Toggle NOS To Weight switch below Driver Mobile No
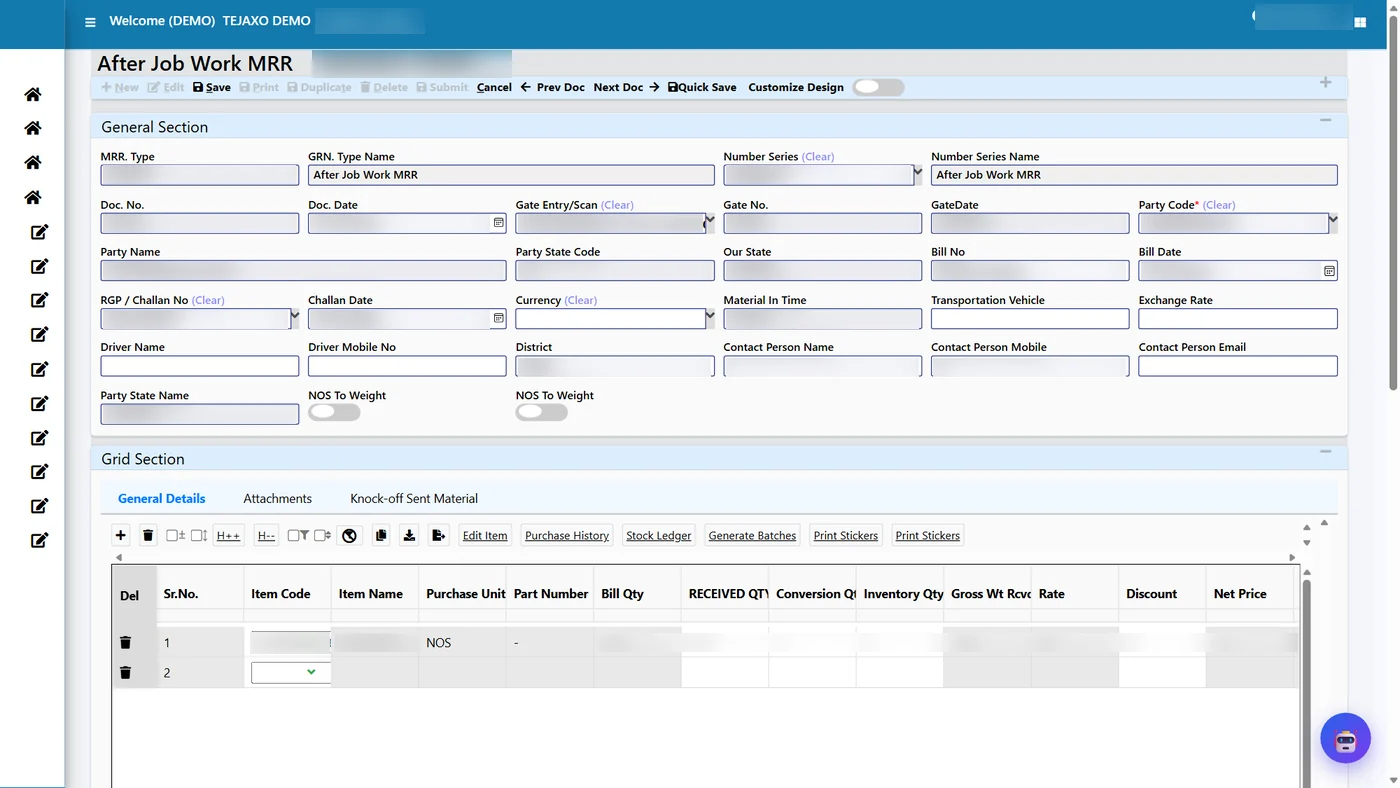 [334, 412]
